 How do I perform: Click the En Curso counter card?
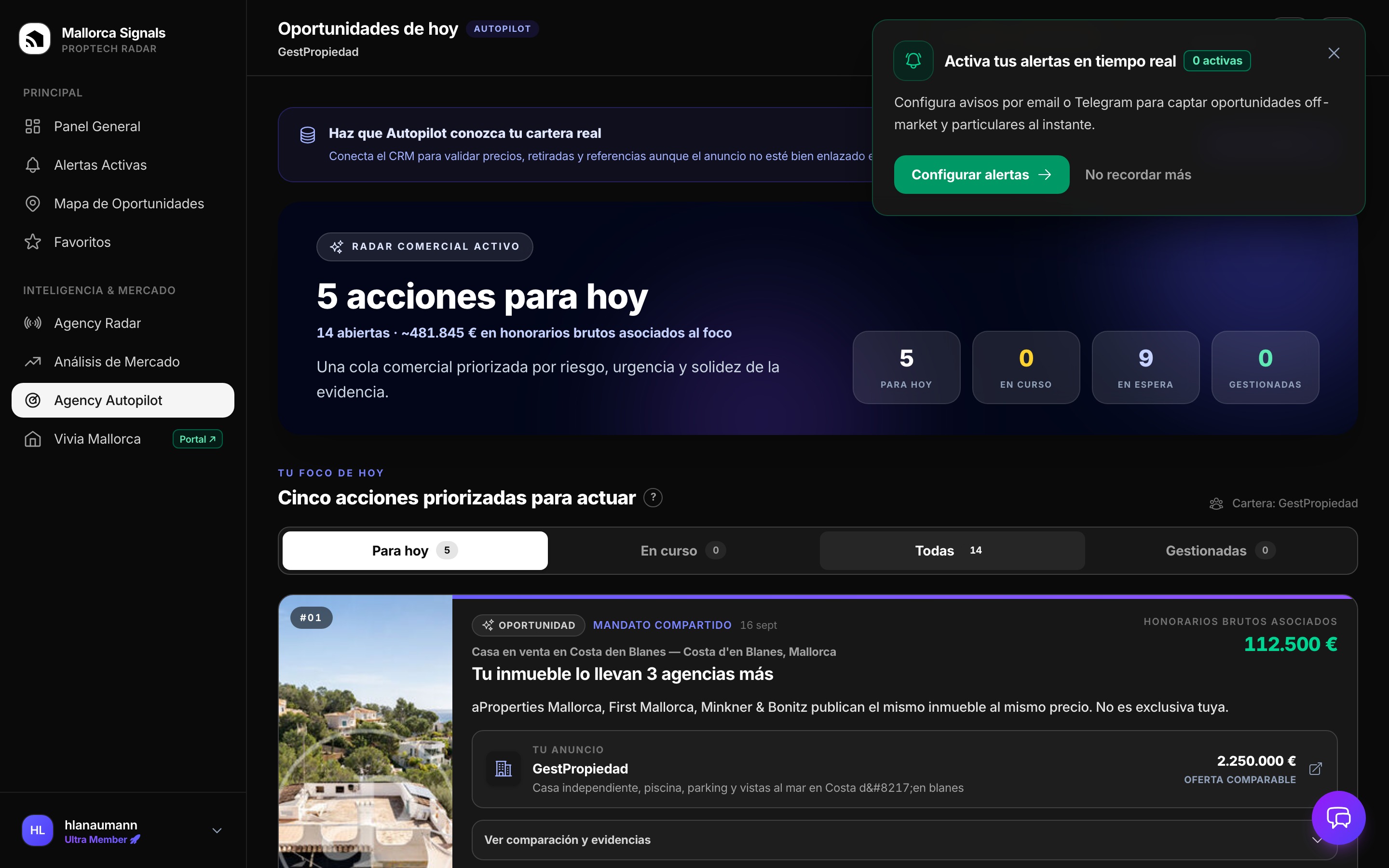pos(1026,367)
